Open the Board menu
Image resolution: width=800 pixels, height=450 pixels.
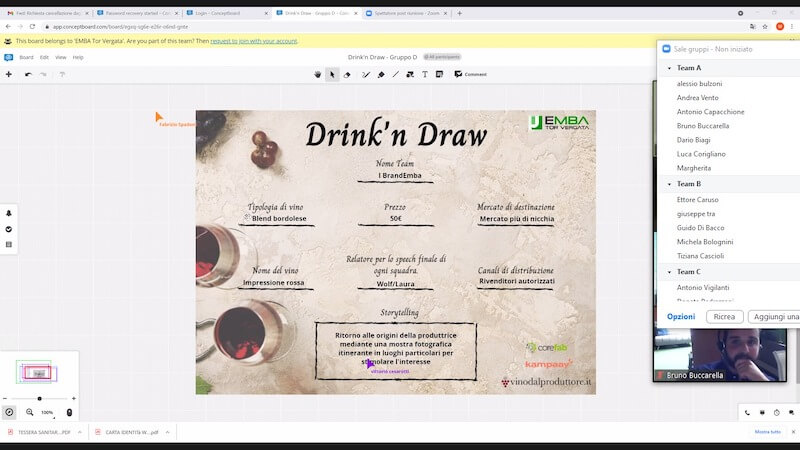point(26,57)
